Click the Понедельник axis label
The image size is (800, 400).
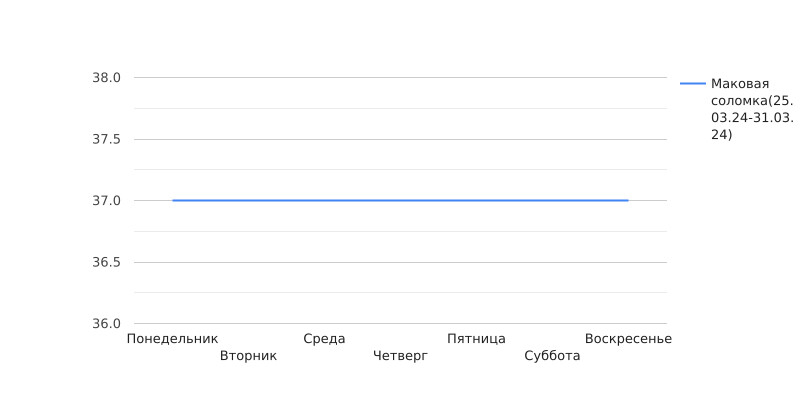[172, 339]
